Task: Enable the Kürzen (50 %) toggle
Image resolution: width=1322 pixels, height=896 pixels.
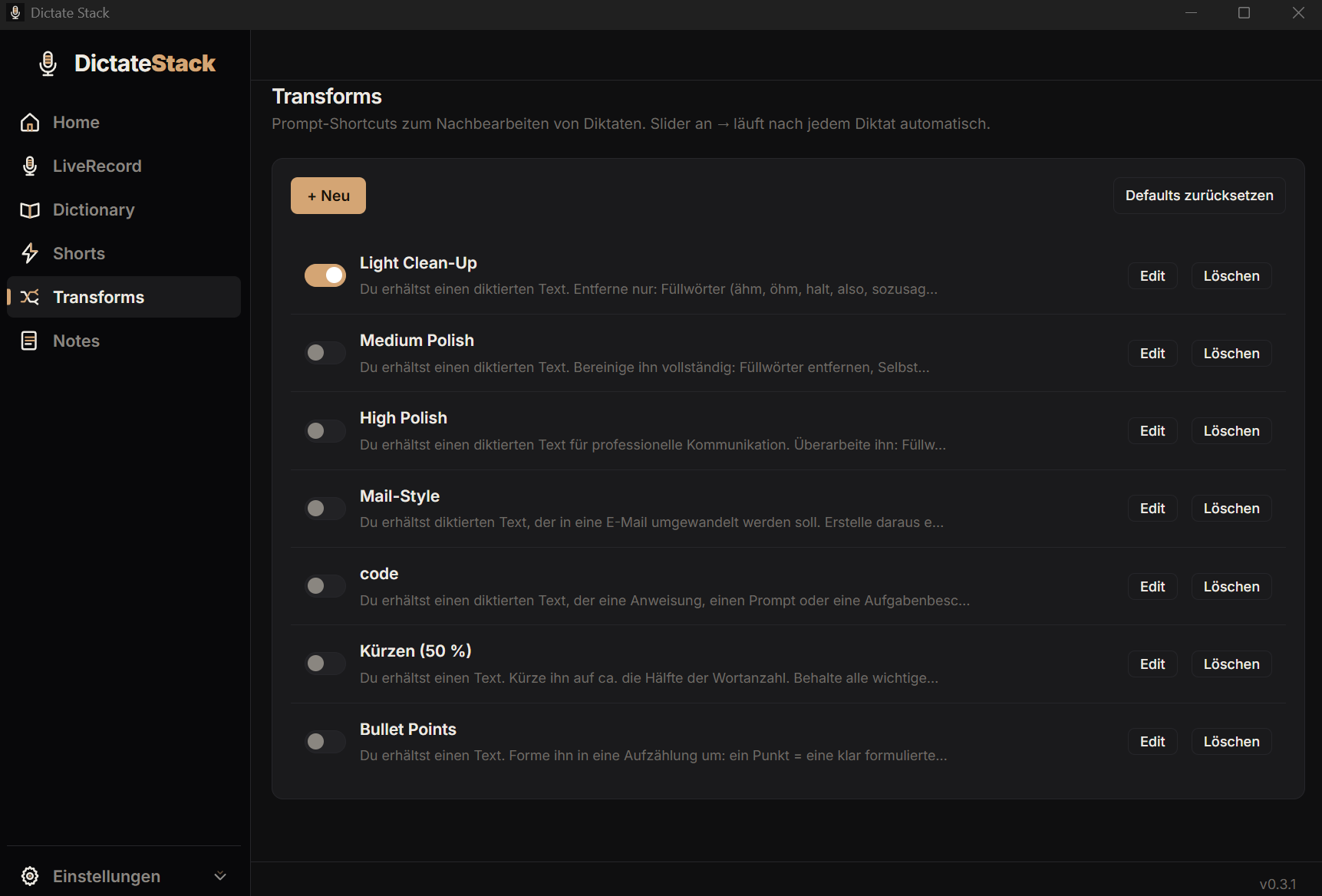Action: 325,664
